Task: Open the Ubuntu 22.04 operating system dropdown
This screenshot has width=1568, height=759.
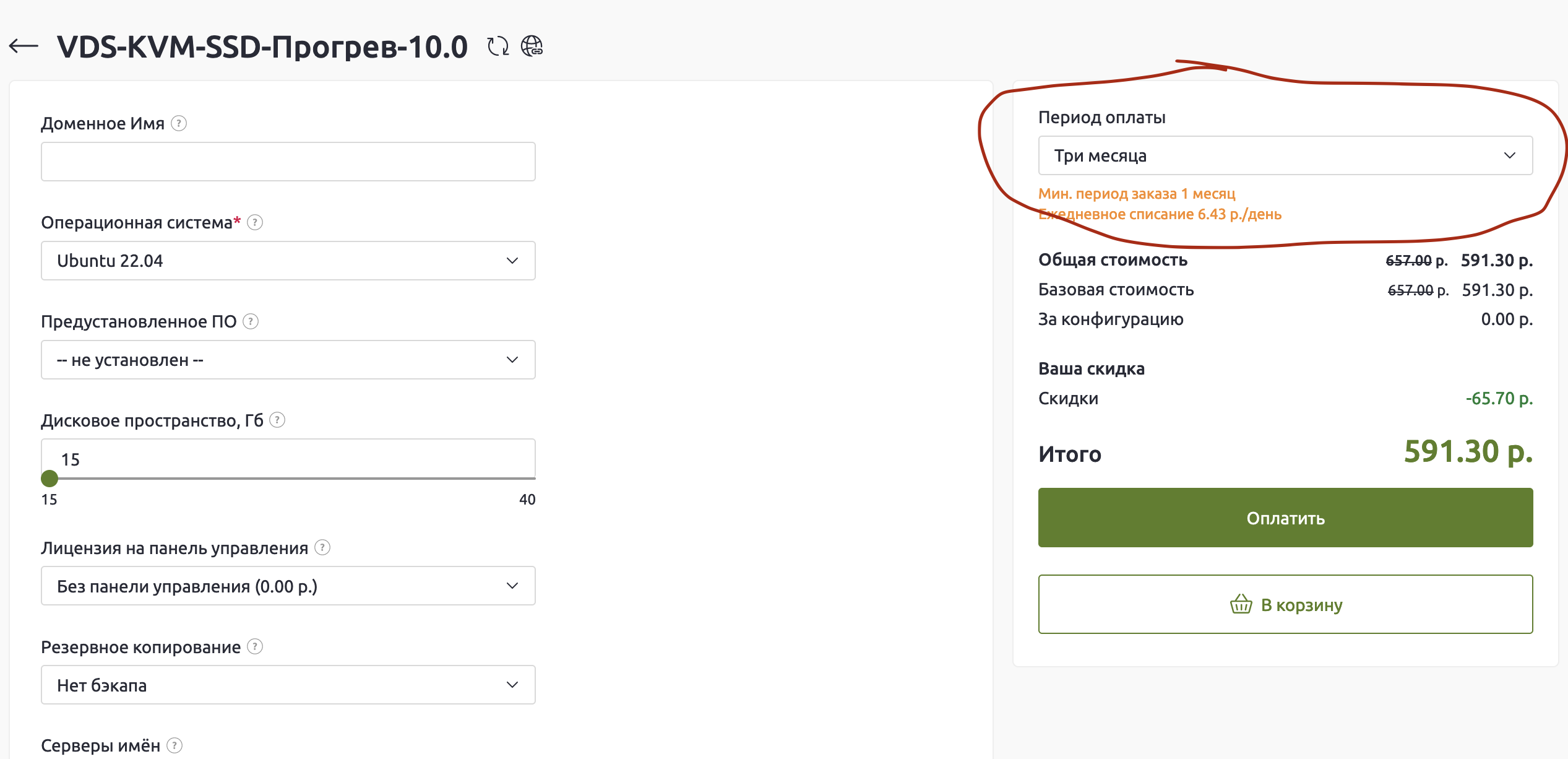Action: 288,261
